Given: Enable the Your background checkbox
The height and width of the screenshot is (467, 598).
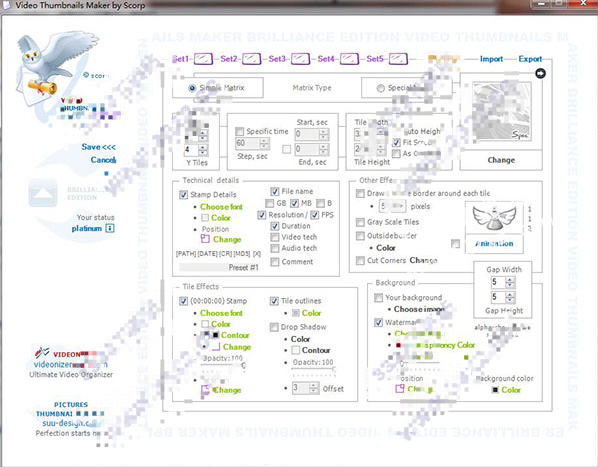Looking at the screenshot, I should click(x=378, y=297).
